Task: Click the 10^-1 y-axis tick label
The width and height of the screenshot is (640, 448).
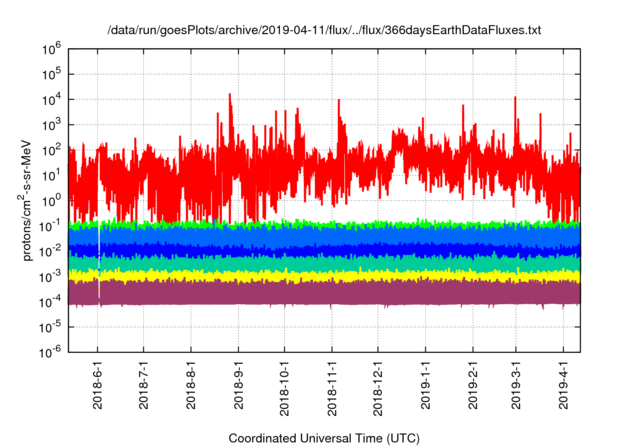Action: [x=50, y=226]
